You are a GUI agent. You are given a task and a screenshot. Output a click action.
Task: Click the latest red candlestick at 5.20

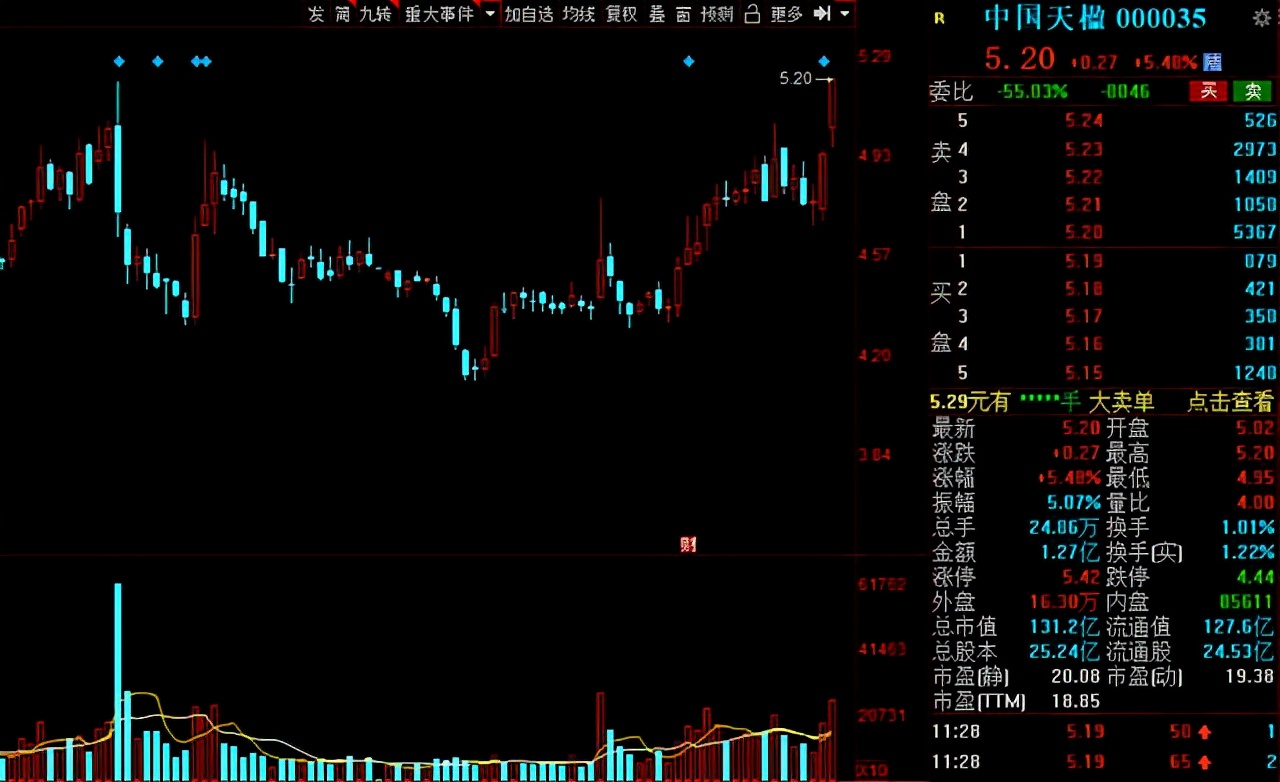tap(832, 104)
